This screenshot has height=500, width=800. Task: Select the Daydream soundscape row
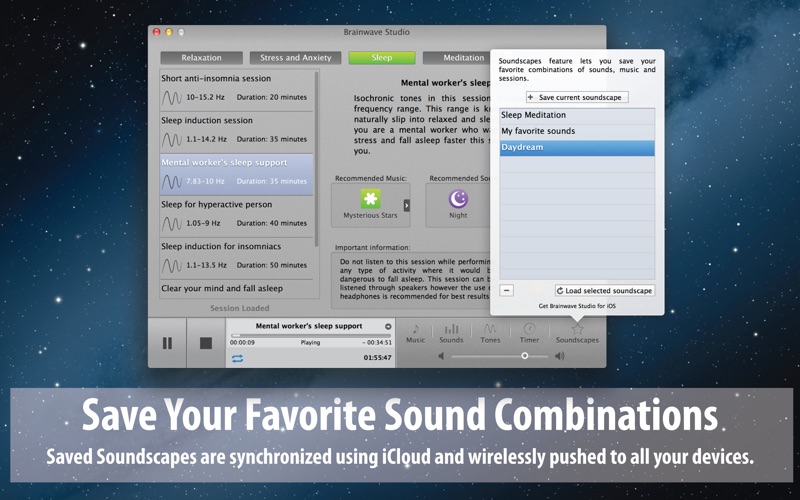click(x=577, y=147)
